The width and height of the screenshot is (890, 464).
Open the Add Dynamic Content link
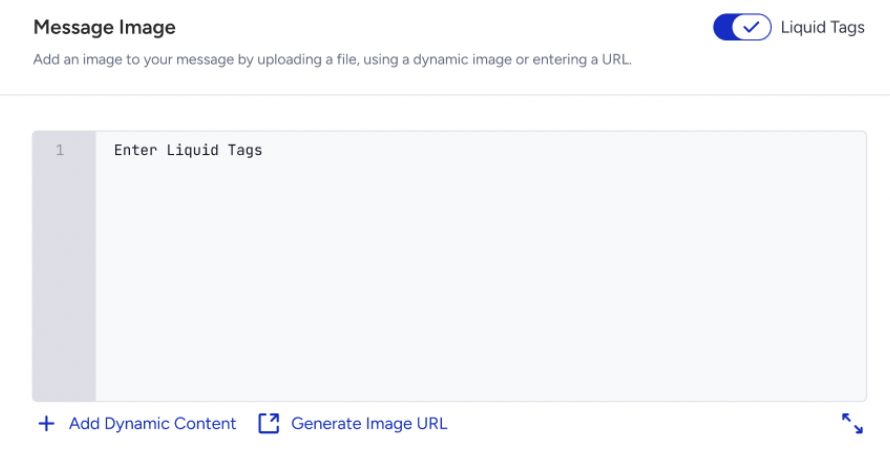click(x=137, y=424)
